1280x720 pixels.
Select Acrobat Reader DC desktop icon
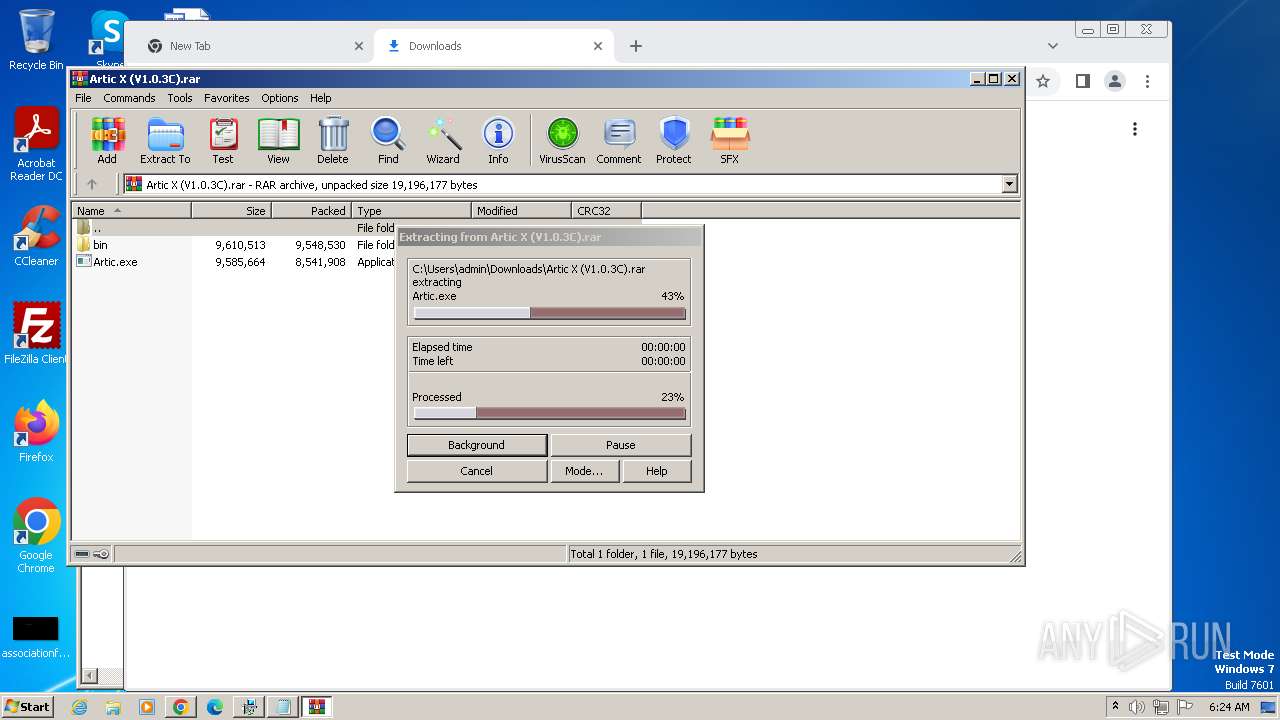(x=36, y=145)
